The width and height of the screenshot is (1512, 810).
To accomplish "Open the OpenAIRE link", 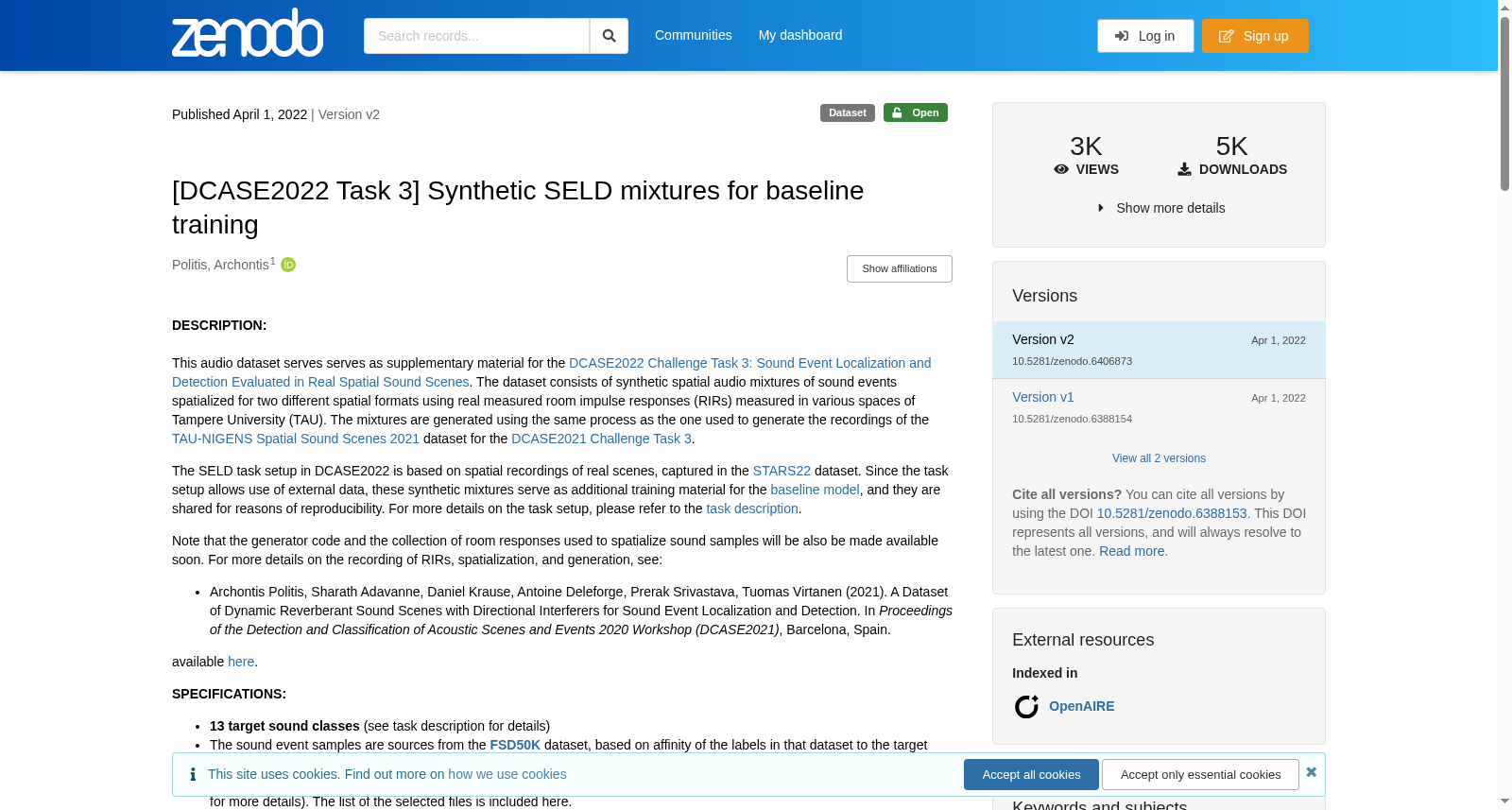I will point(1082,706).
